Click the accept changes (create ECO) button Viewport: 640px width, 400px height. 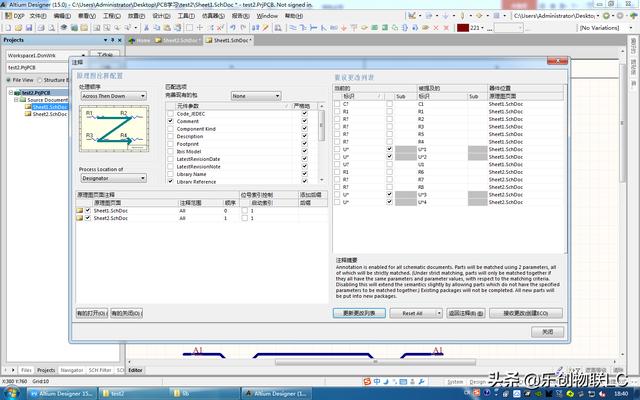coord(526,313)
